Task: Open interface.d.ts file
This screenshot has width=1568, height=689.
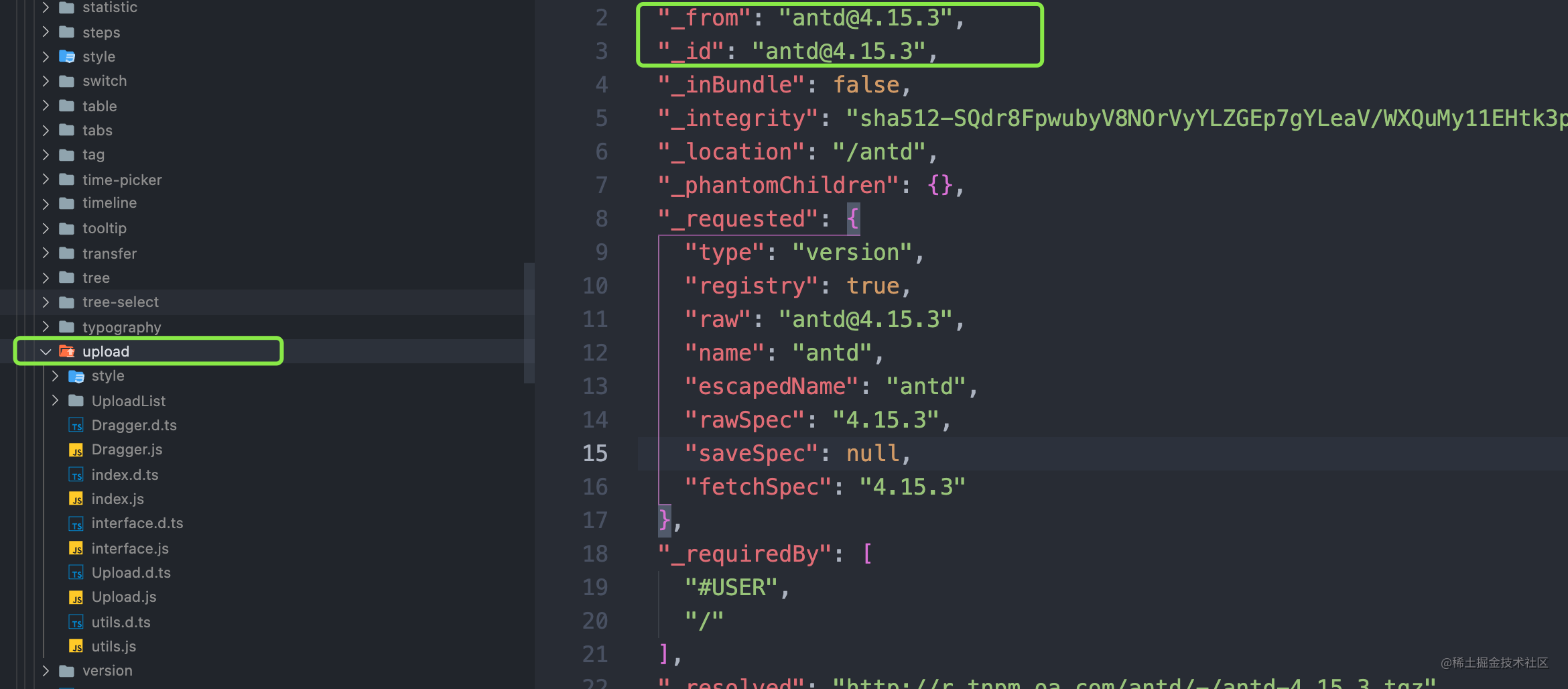Action: (137, 523)
